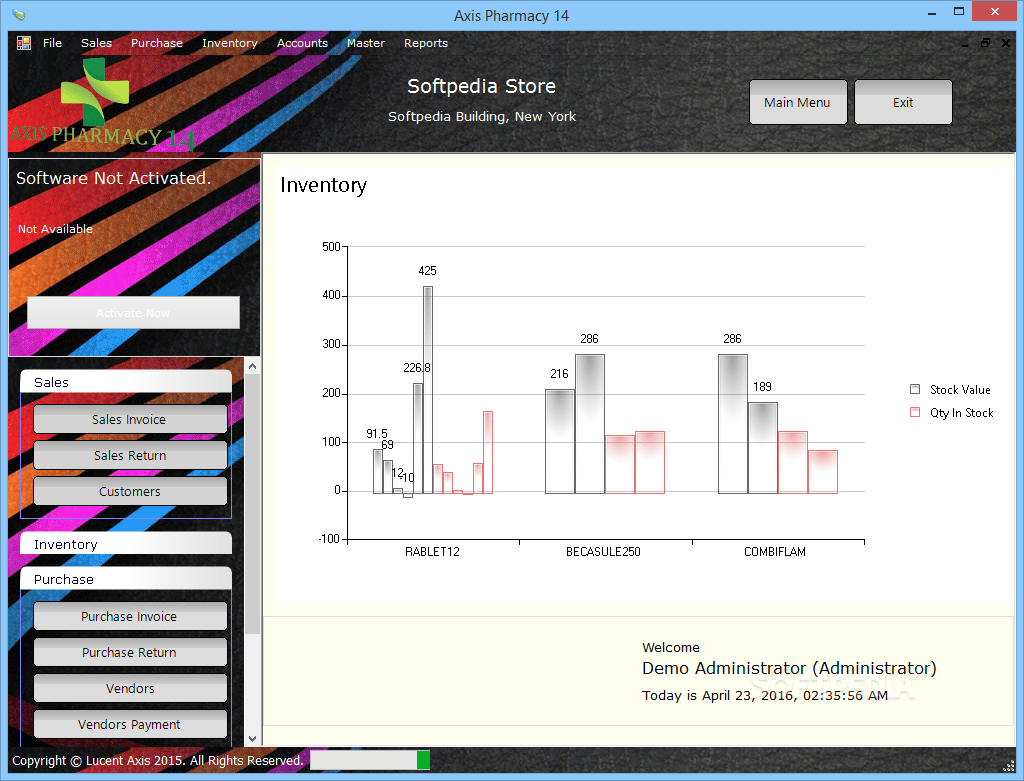Click the RABLET12 axis label
The image size is (1024, 781).
pyautogui.click(x=432, y=552)
